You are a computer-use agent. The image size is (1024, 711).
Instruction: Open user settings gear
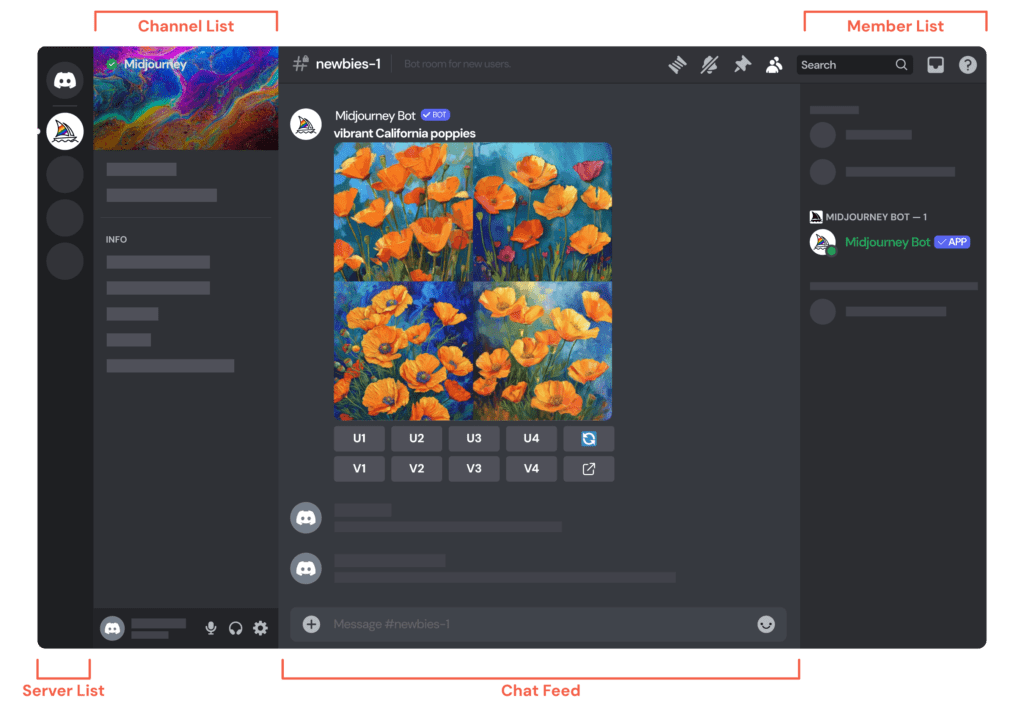[x=260, y=628]
